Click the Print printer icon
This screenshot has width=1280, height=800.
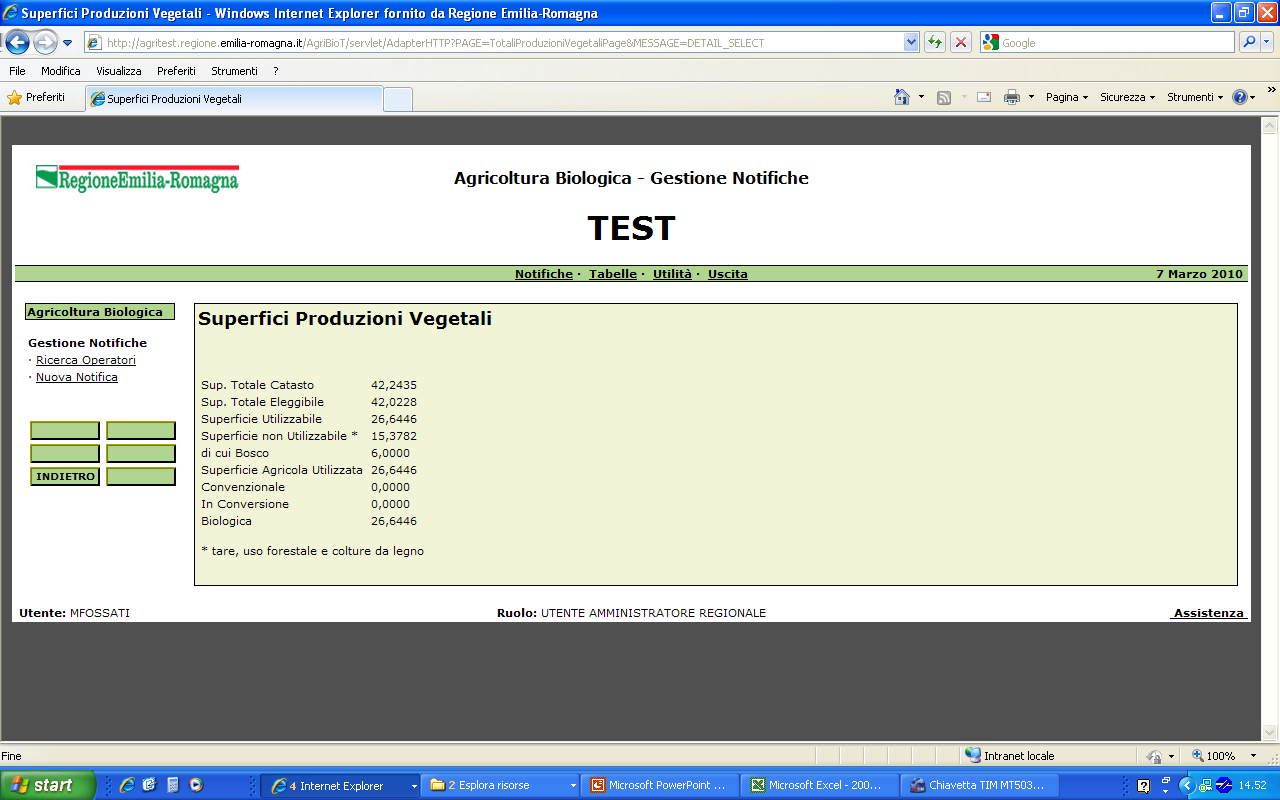pos(1012,97)
